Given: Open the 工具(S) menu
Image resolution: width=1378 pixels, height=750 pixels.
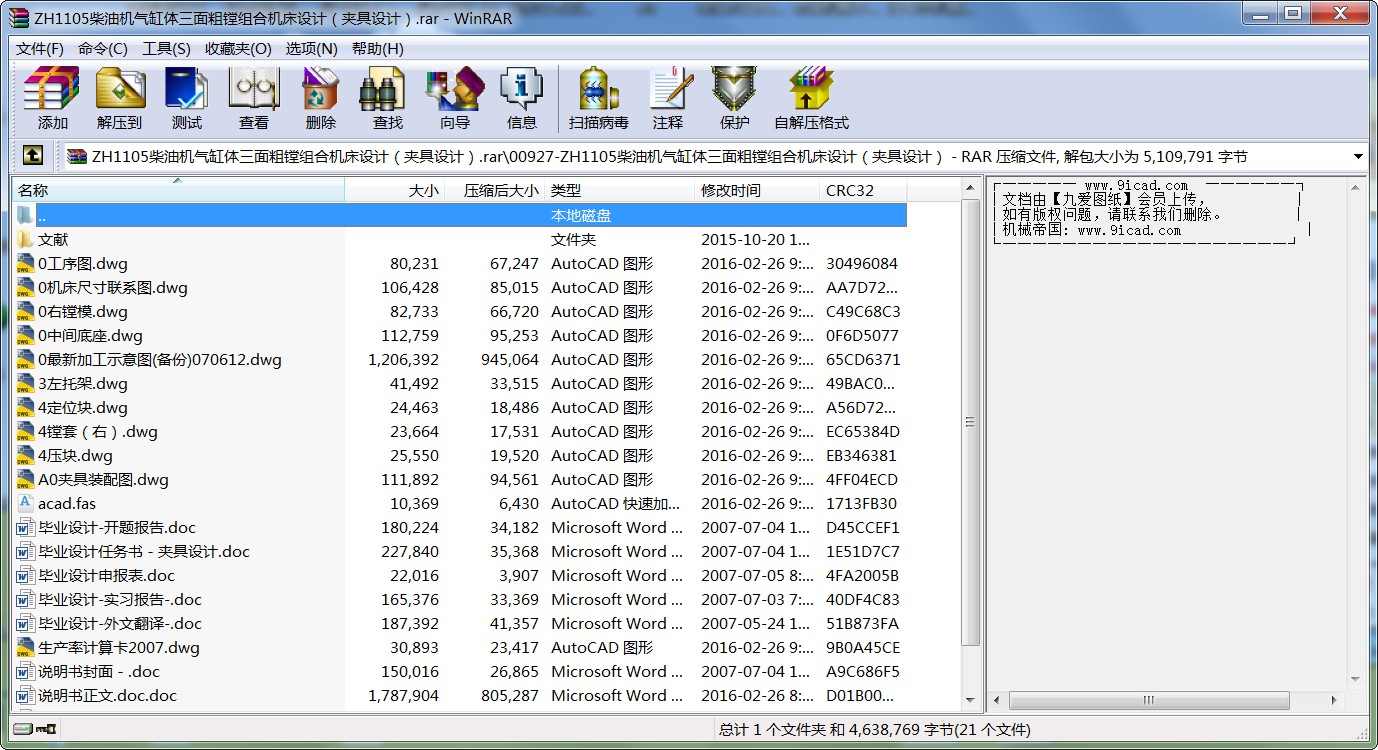Looking at the screenshot, I should click(166, 48).
